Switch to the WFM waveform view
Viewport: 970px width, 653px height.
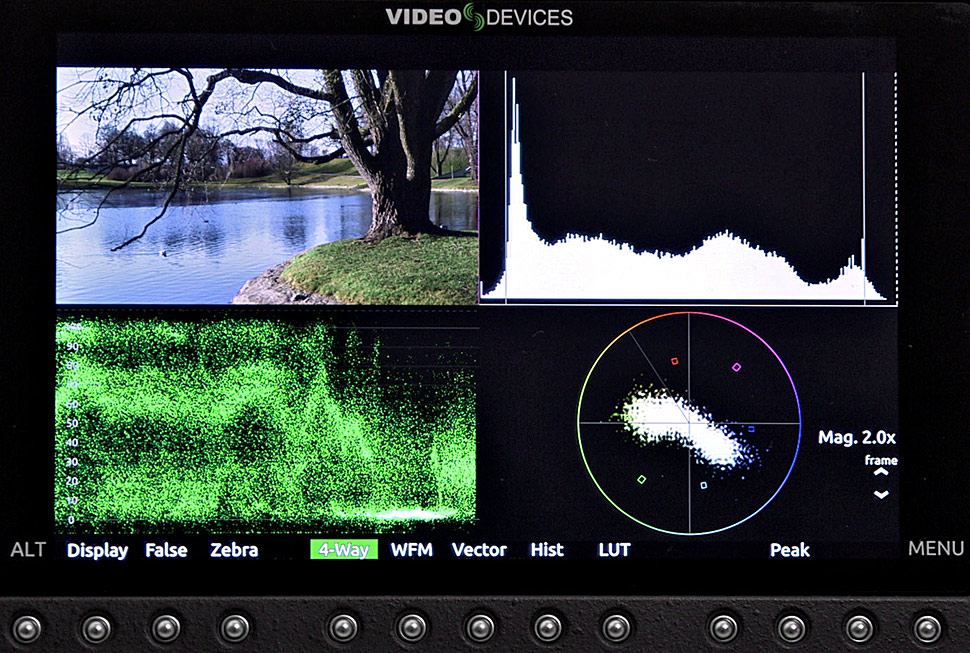tap(412, 550)
